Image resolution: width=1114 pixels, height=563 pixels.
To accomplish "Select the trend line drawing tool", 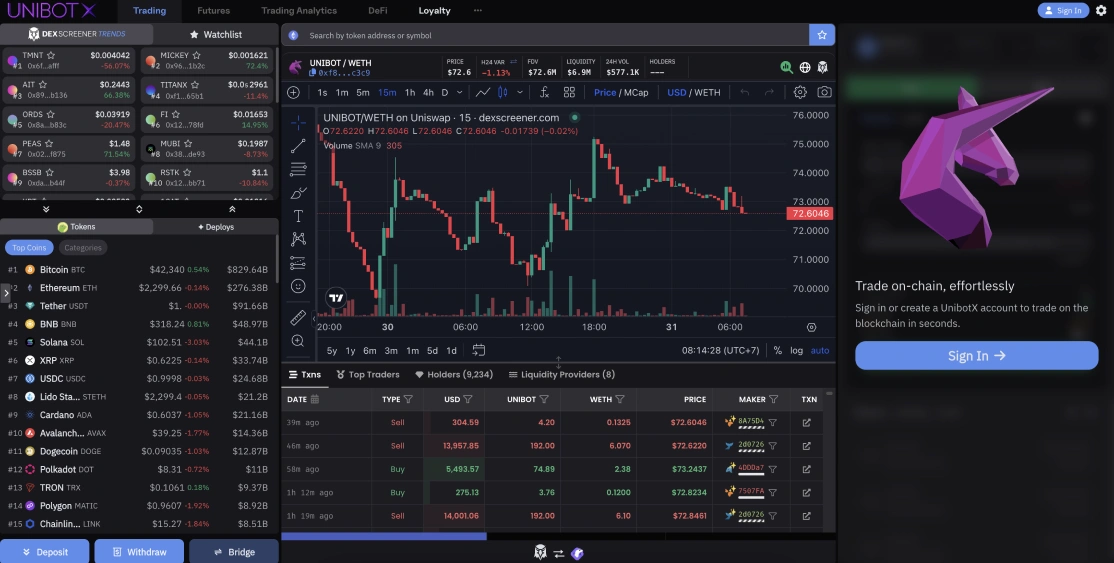I will pyautogui.click(x=298, y=146).
